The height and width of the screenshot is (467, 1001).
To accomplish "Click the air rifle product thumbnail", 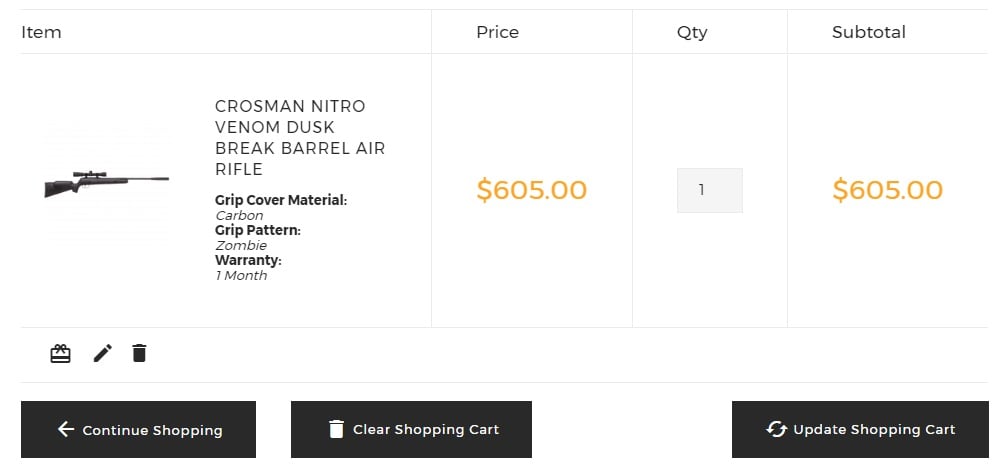I will point(107,181).
